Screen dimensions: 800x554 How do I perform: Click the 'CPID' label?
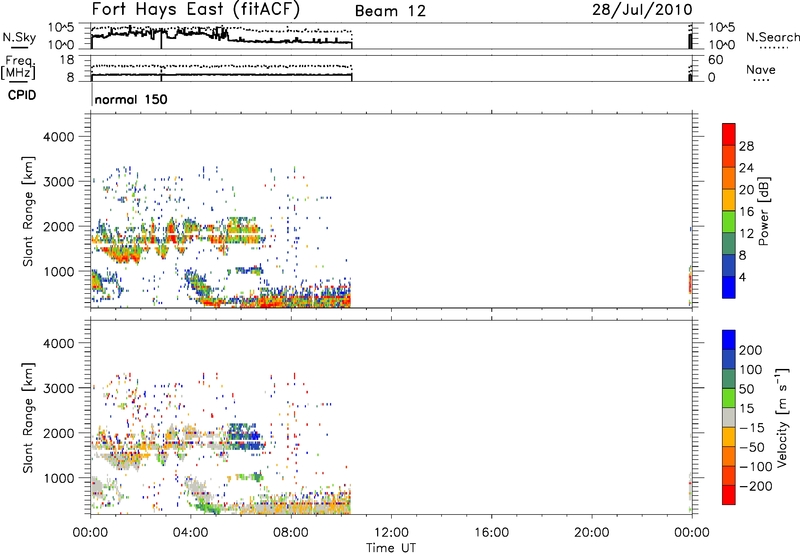click(22, 95)
